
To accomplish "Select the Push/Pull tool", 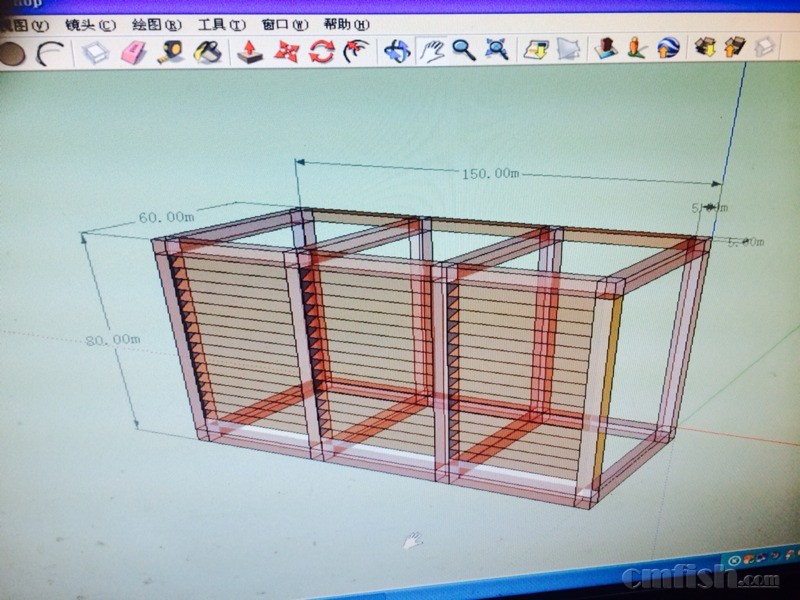I will coord(250,50).
